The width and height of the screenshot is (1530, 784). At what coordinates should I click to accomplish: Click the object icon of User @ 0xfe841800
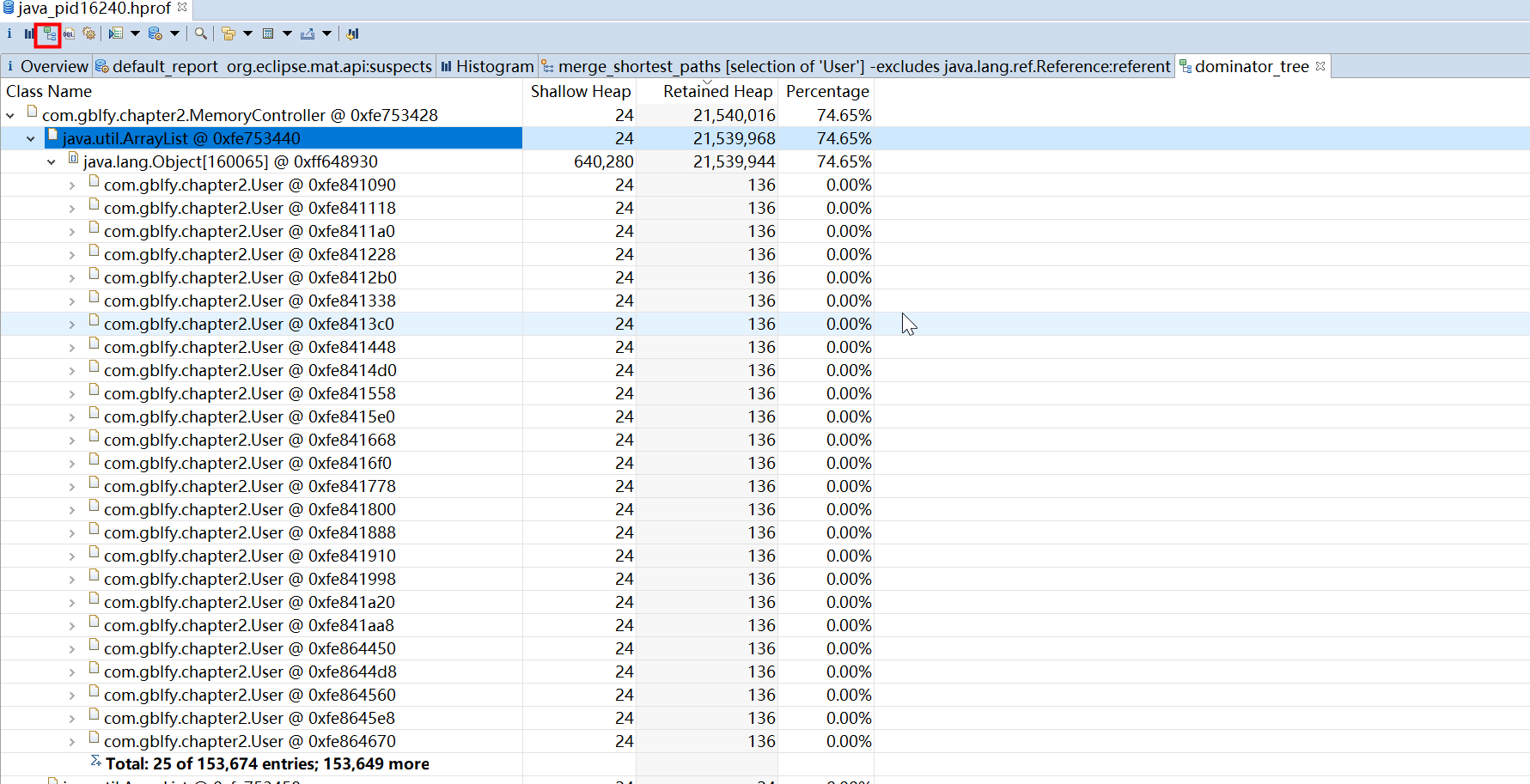[94, 506]
